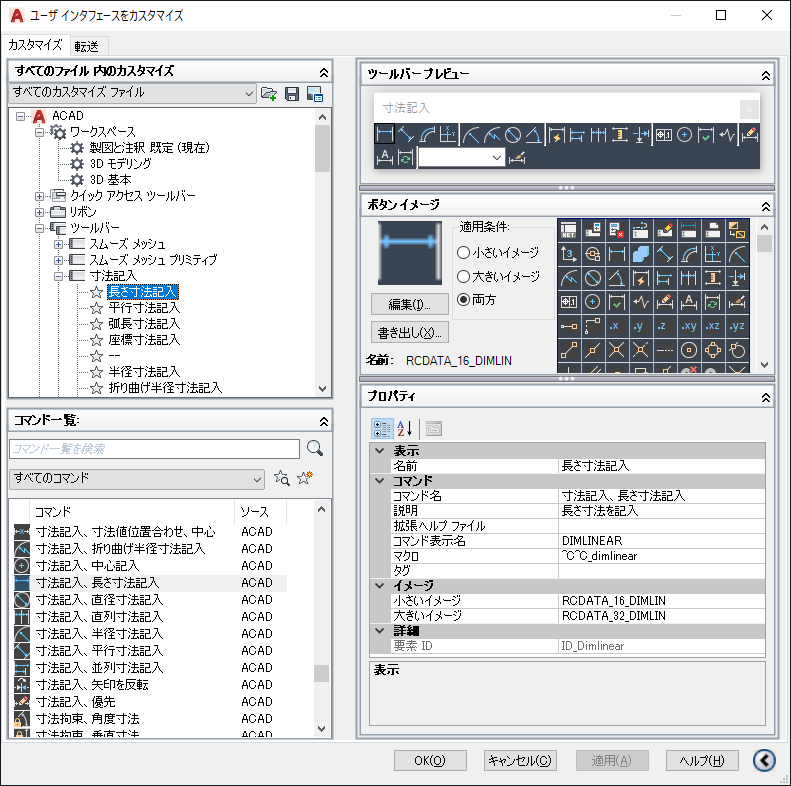Expand the クイック アクセス ツールバー node
This screenshot has height=786, width=791.
click(39, 196)
